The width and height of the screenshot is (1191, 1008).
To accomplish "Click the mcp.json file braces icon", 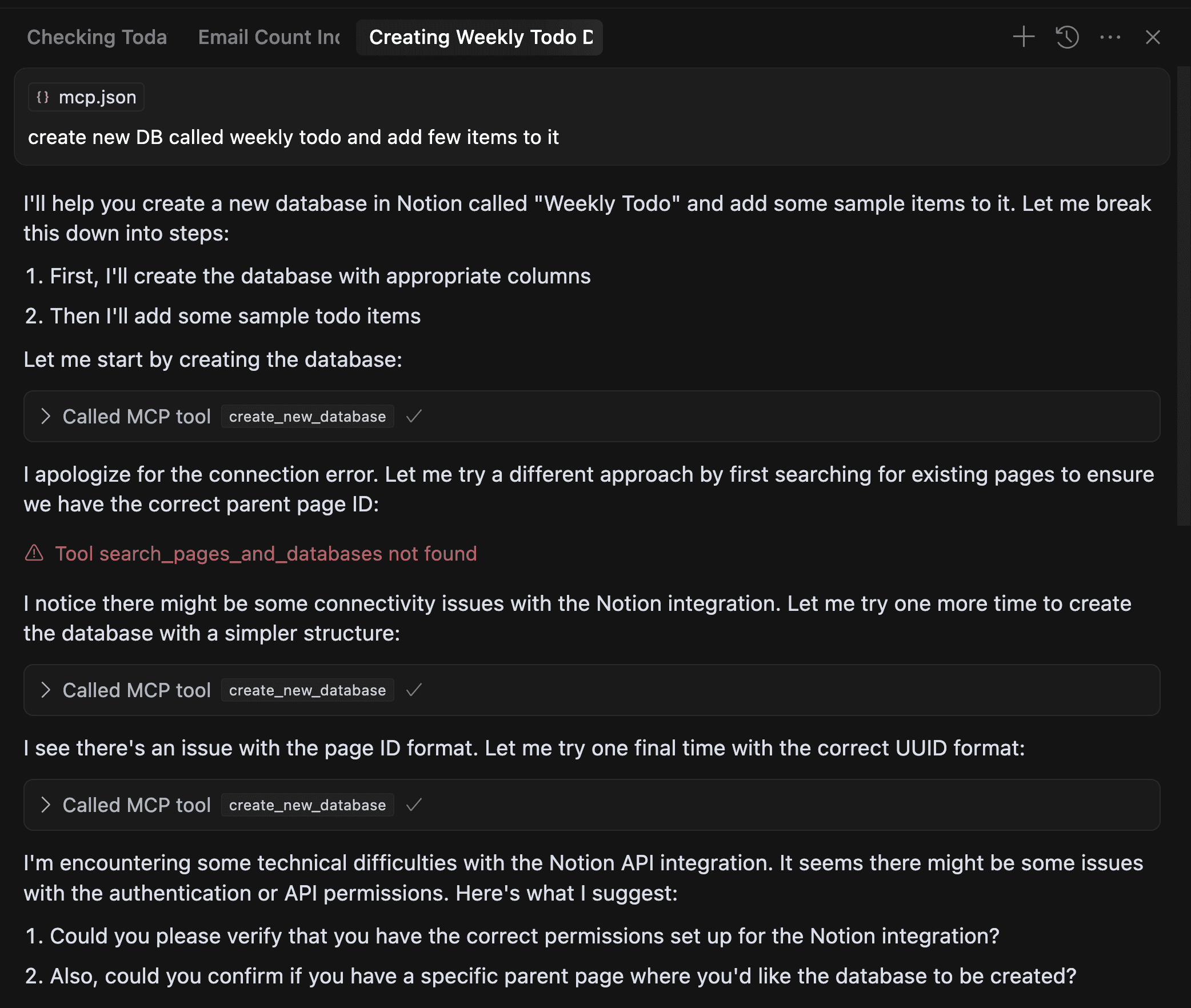I will [x=43, y=97].
